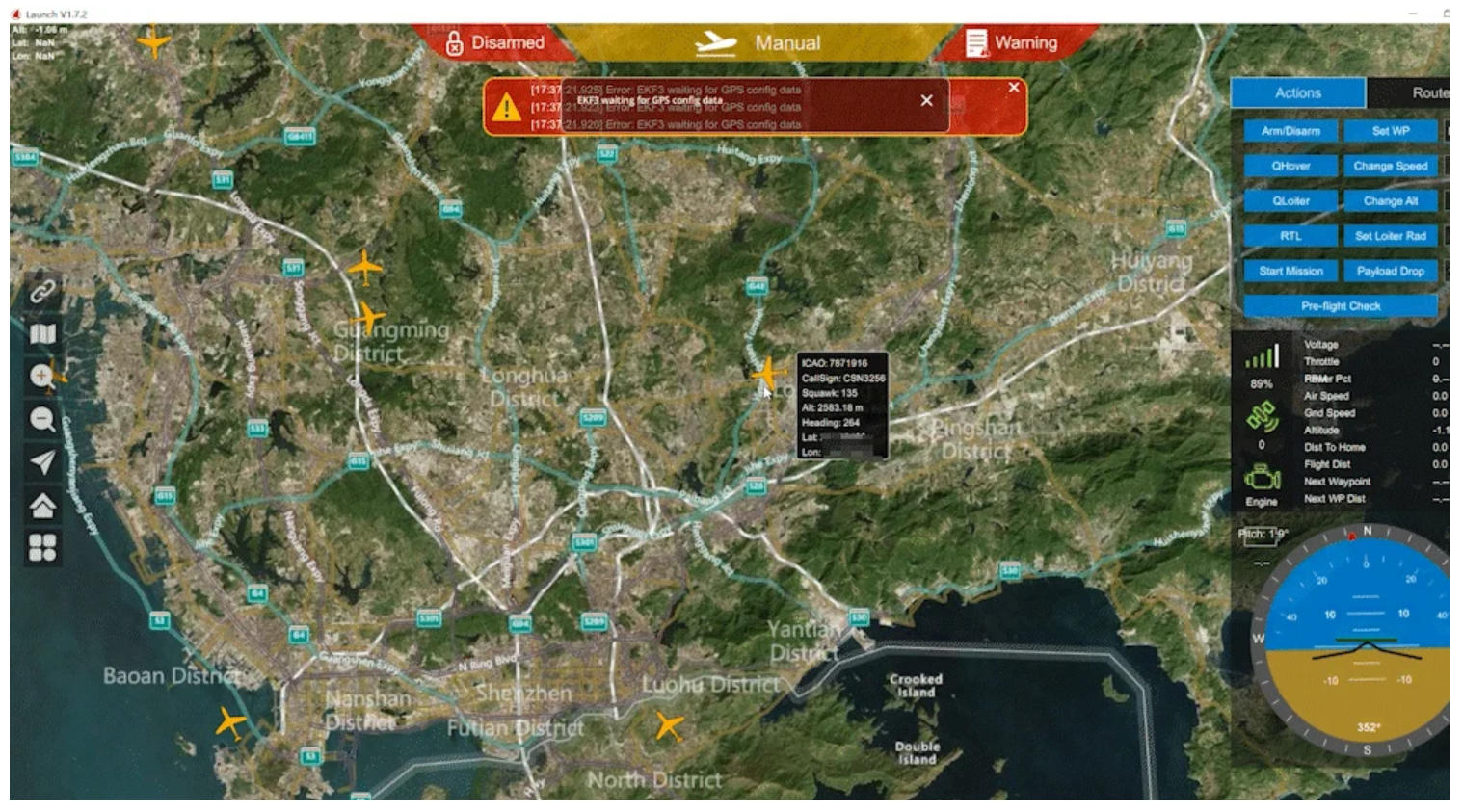Select the aircraft icon near North District
The width and height of the screenshot is (1463, 812).
(669, 725)
